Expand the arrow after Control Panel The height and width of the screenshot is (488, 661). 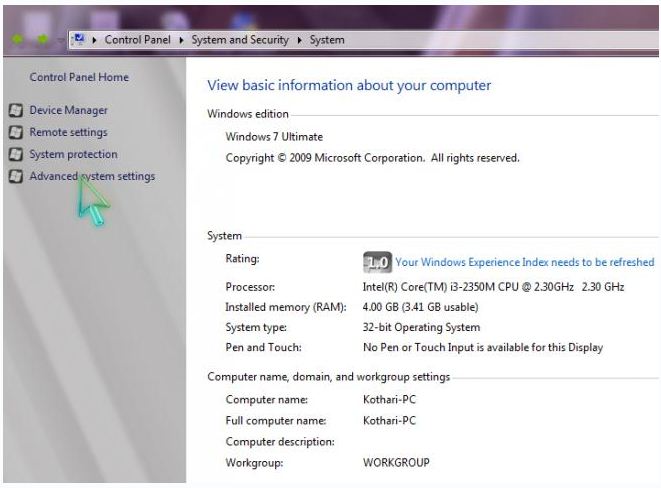pyautogui.click(x=181, y=40)
